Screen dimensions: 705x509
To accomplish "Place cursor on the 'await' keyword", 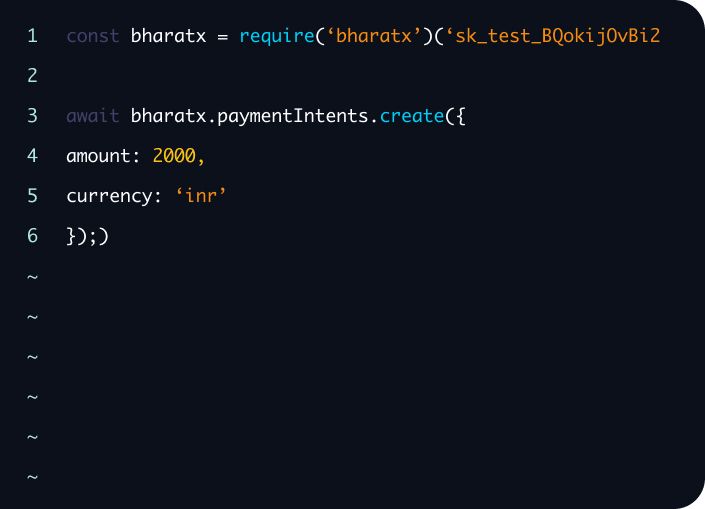I will point(93,116).
